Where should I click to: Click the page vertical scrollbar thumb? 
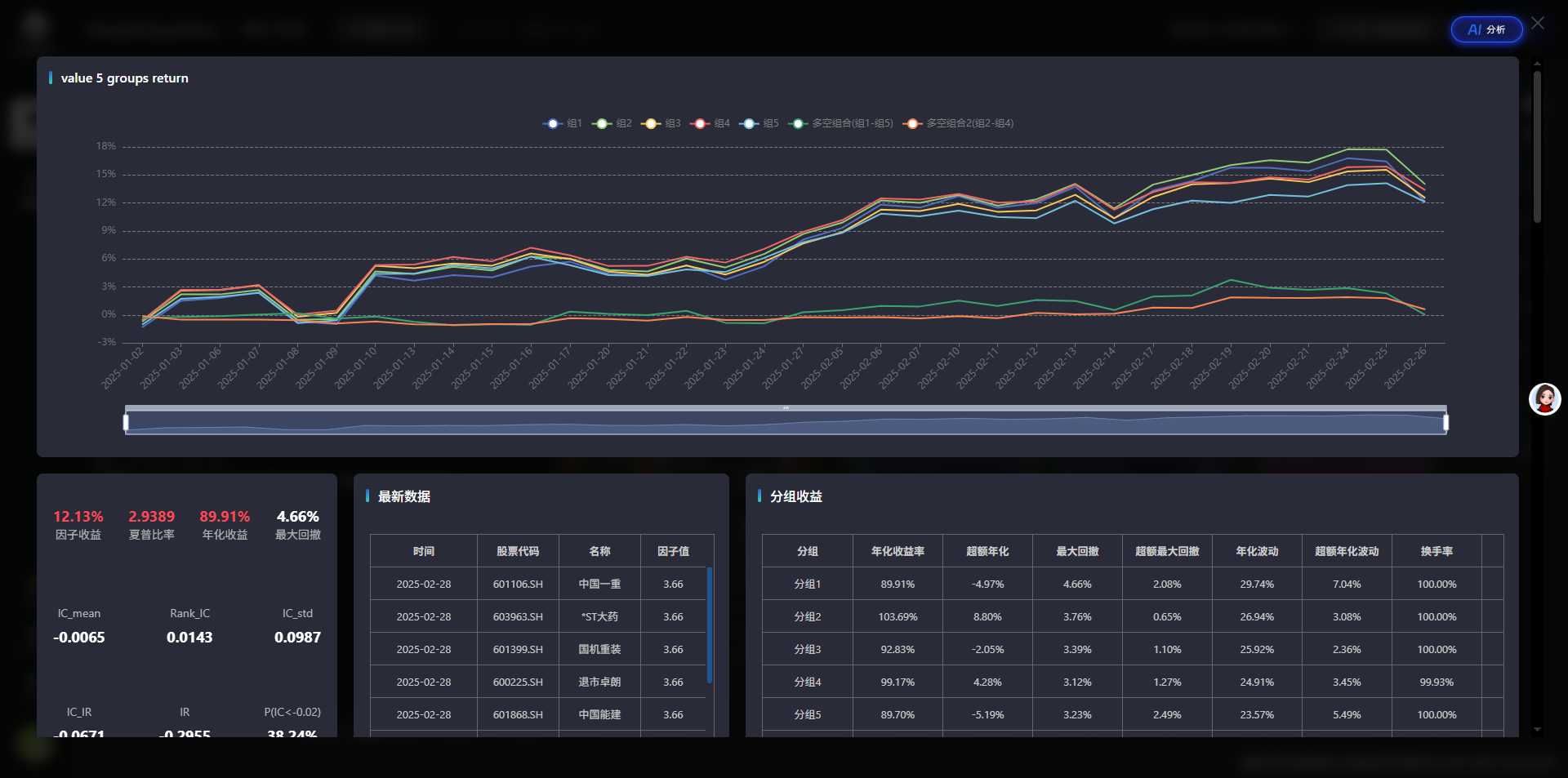tap(1537, 147)
